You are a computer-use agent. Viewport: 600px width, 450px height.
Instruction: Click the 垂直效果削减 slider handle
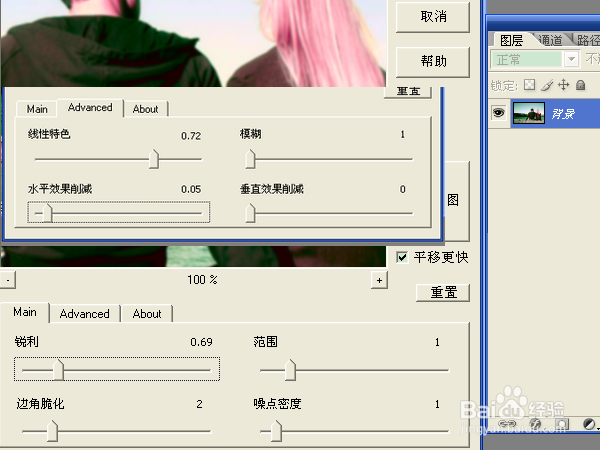(x=250, y=213)
